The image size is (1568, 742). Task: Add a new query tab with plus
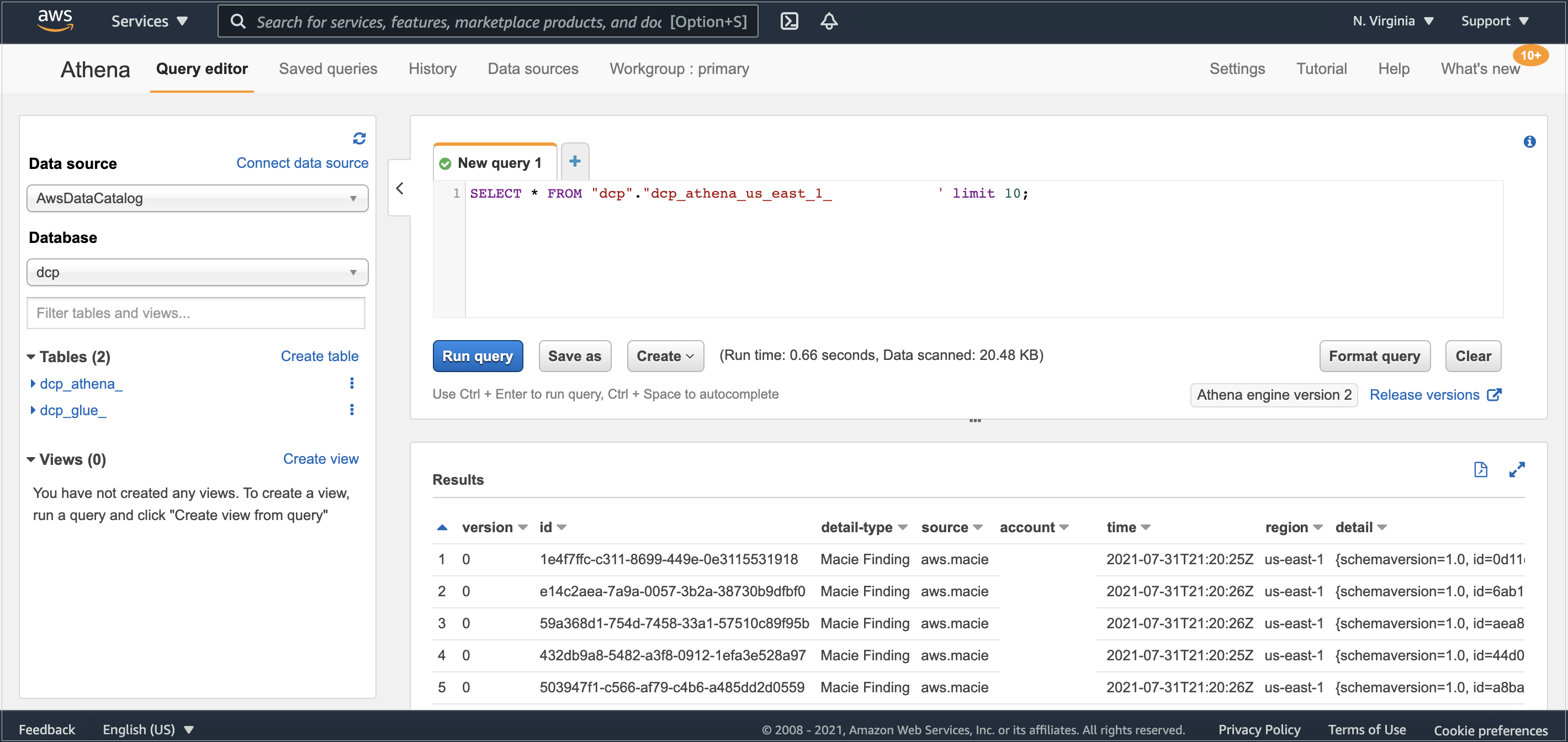click(x=574, y=162)
